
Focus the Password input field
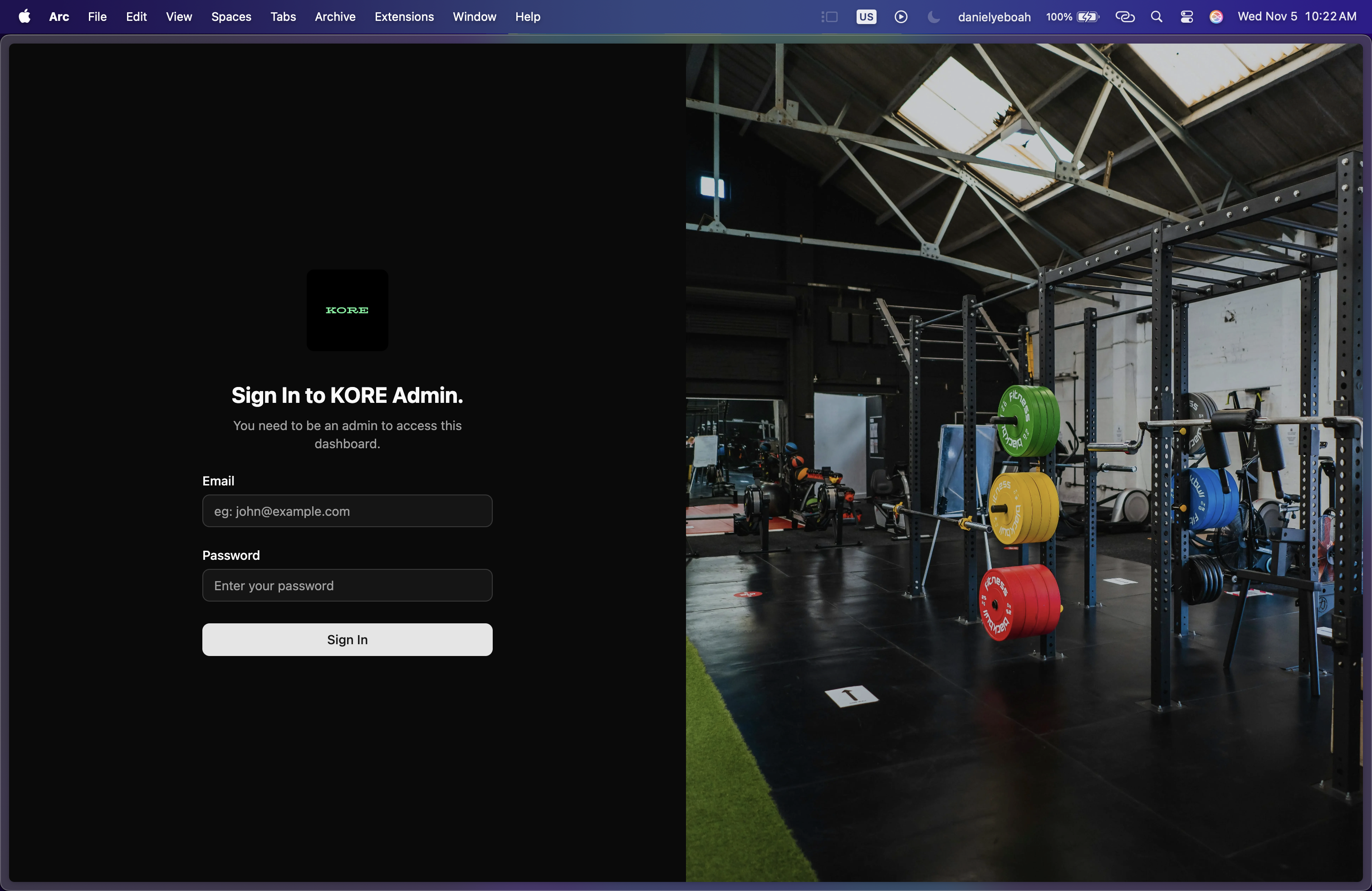(347, 585)
